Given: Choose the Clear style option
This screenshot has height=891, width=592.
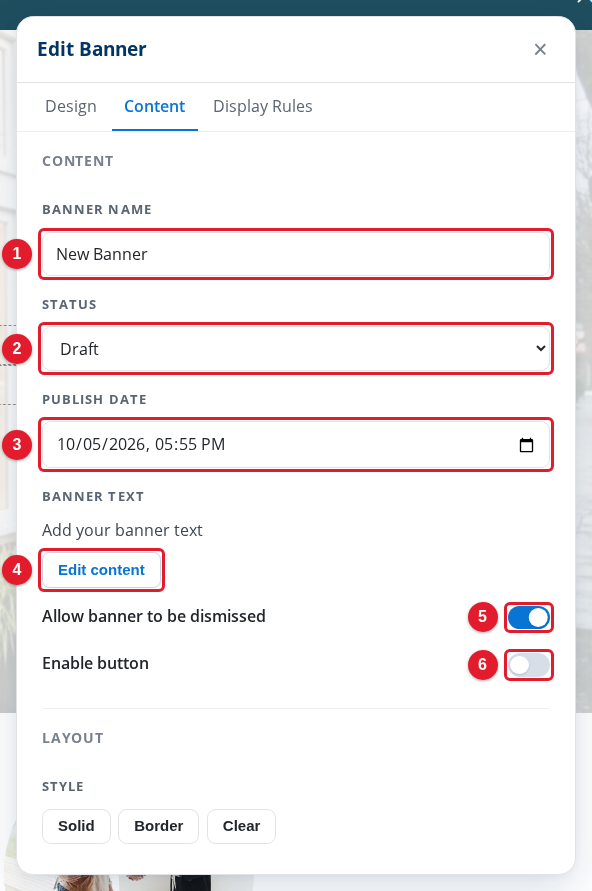Looking at the screenshot, I should [241, 826].
